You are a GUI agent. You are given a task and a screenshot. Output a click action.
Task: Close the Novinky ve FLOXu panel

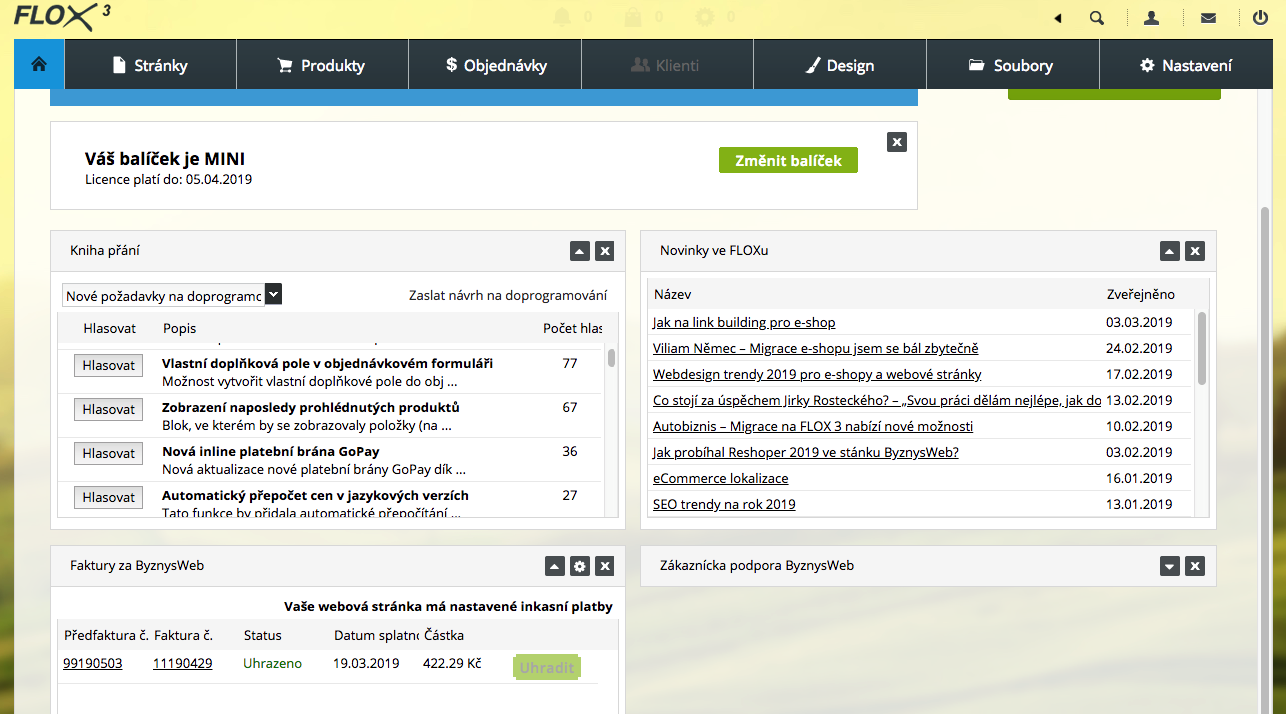pos(1194,251)
